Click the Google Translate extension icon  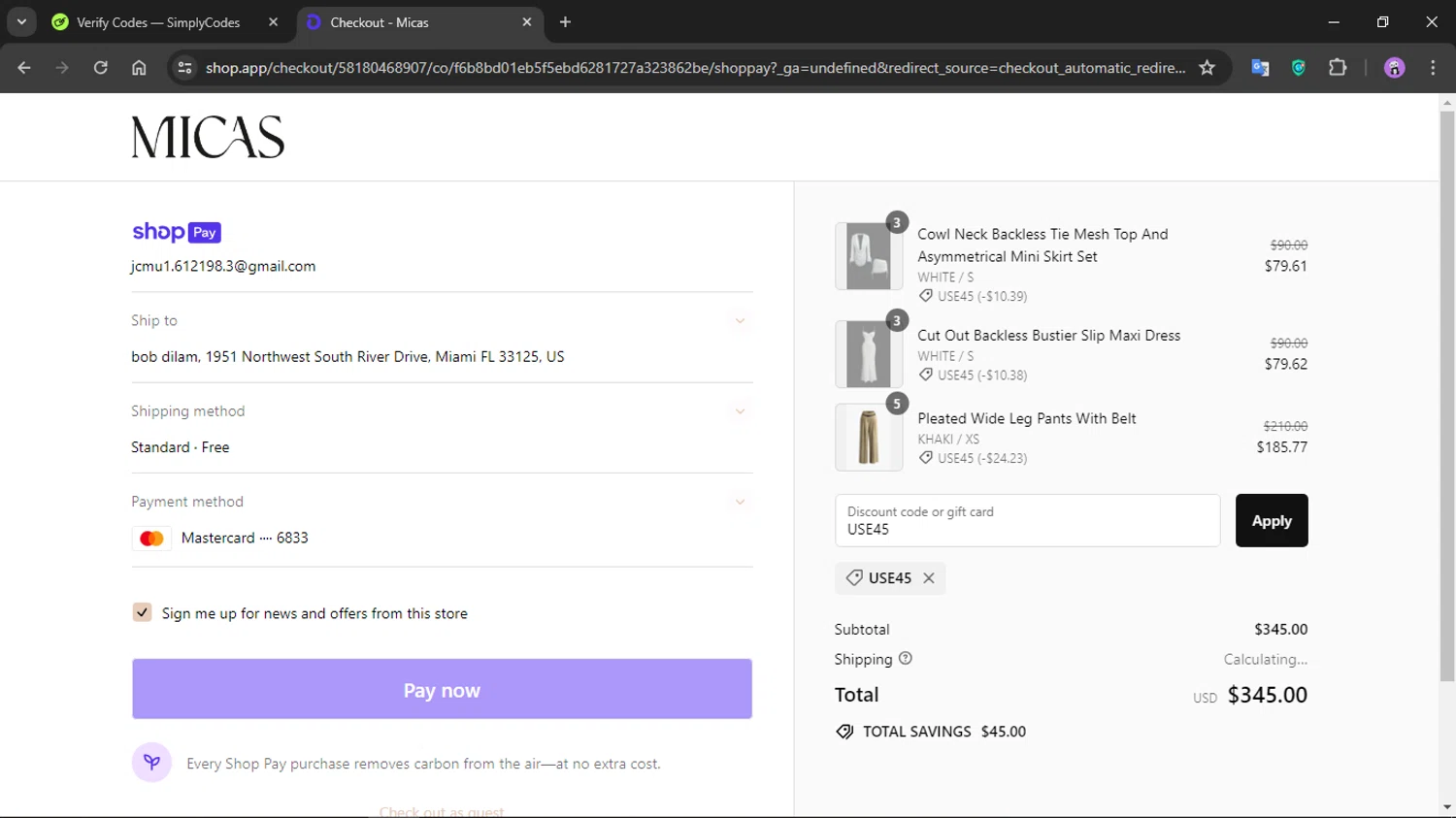pyautogui.click(x=1260, y=68)
